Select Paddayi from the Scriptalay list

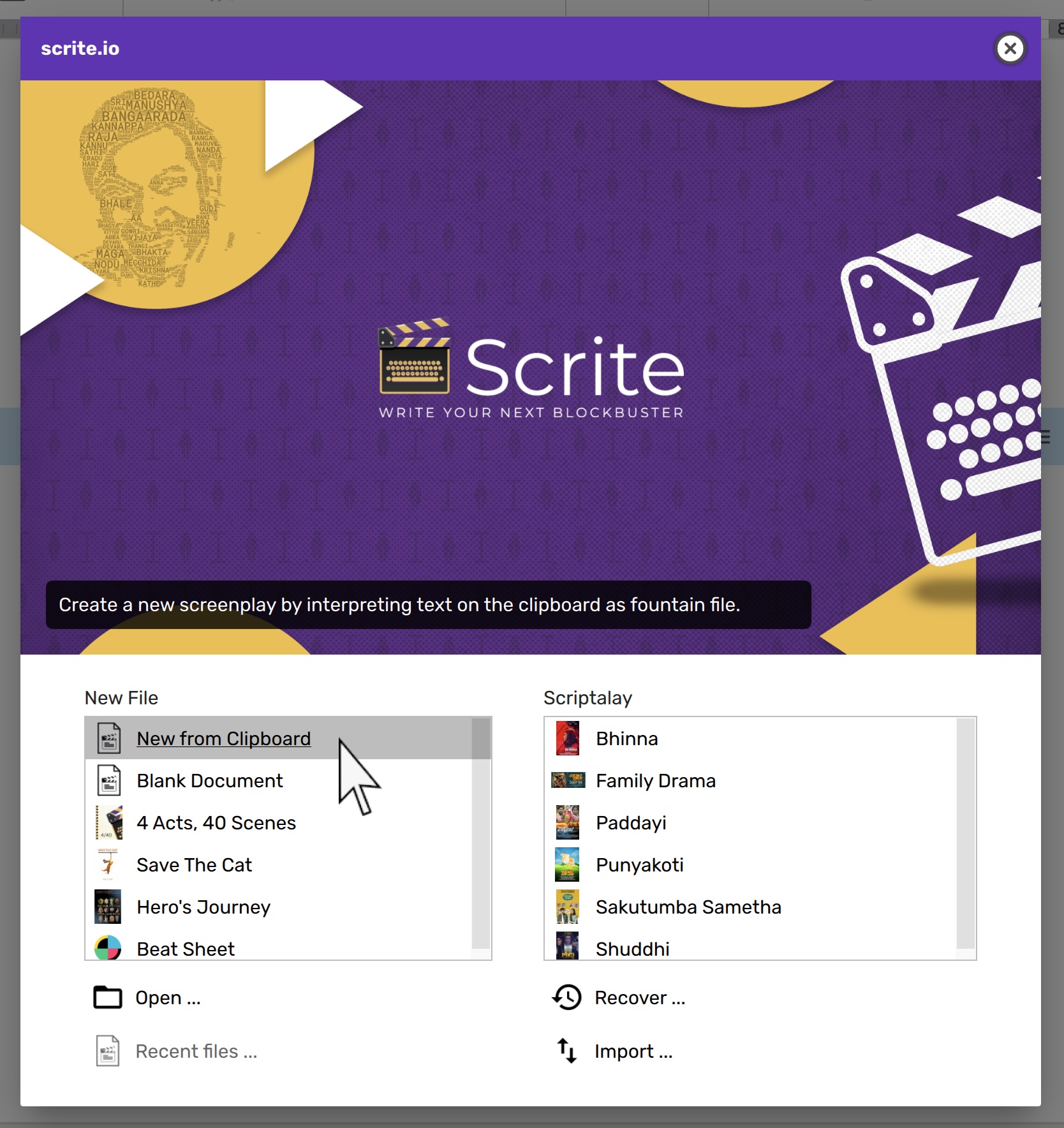click(x=630, y=823)
